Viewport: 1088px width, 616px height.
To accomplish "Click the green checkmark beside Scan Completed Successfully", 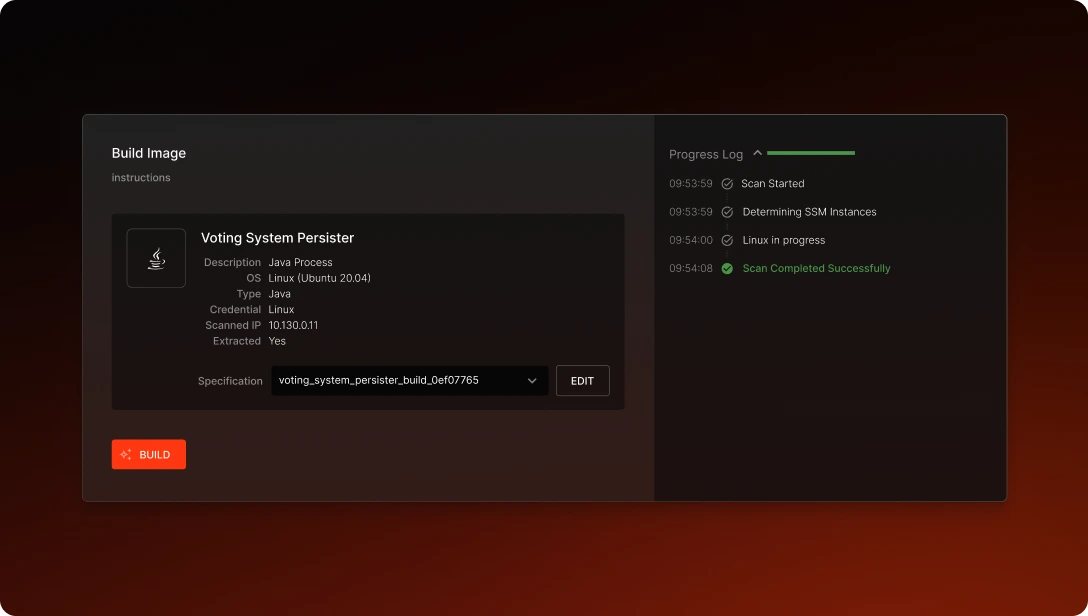I will (726, 268).
